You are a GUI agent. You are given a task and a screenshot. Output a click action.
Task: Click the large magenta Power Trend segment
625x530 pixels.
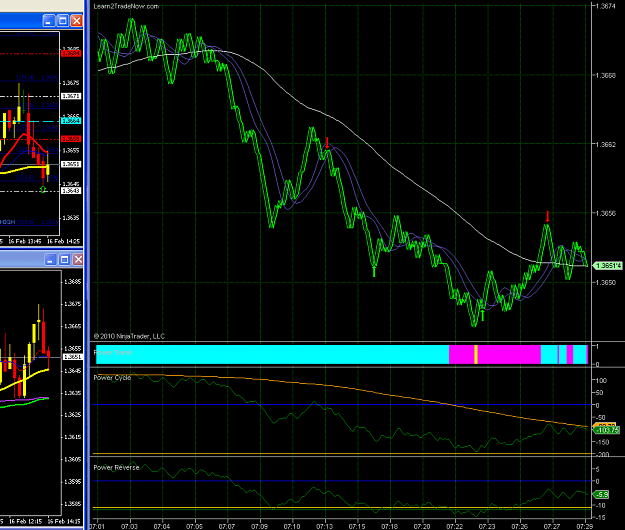509,354
